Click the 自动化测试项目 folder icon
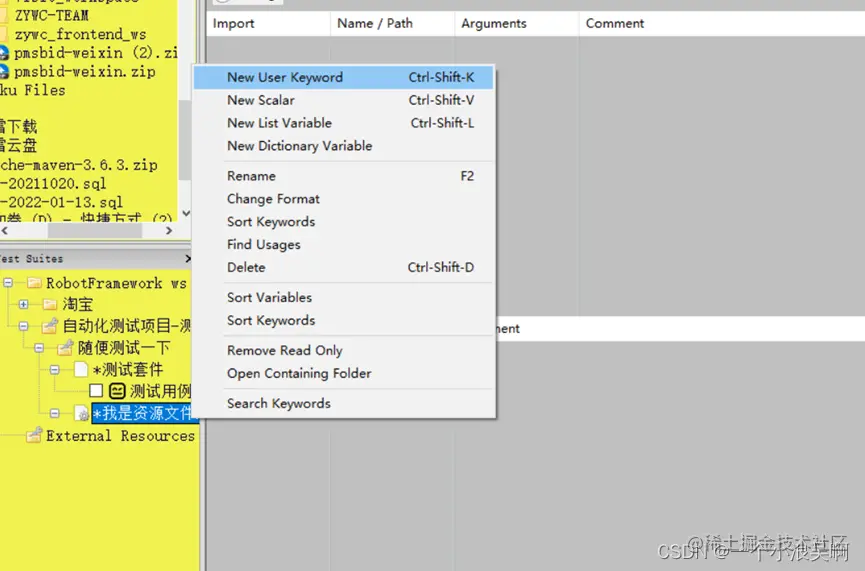The width and height of the screenshot is (865, 571). tap(50, 325)
